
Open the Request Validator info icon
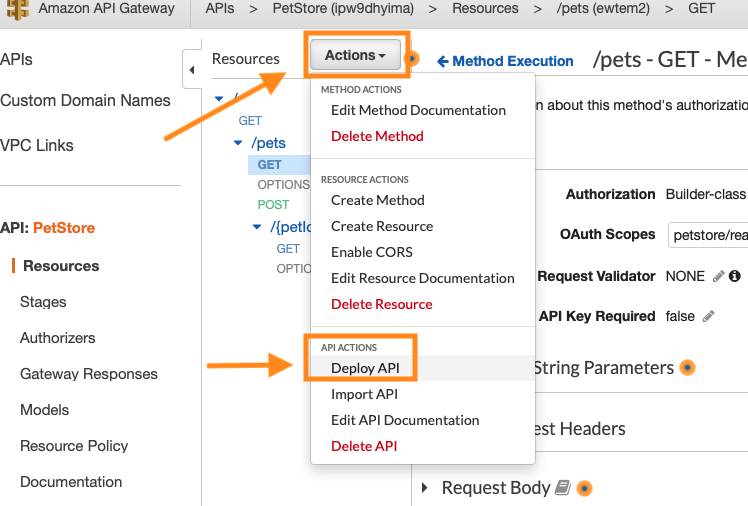coord(735,276)
